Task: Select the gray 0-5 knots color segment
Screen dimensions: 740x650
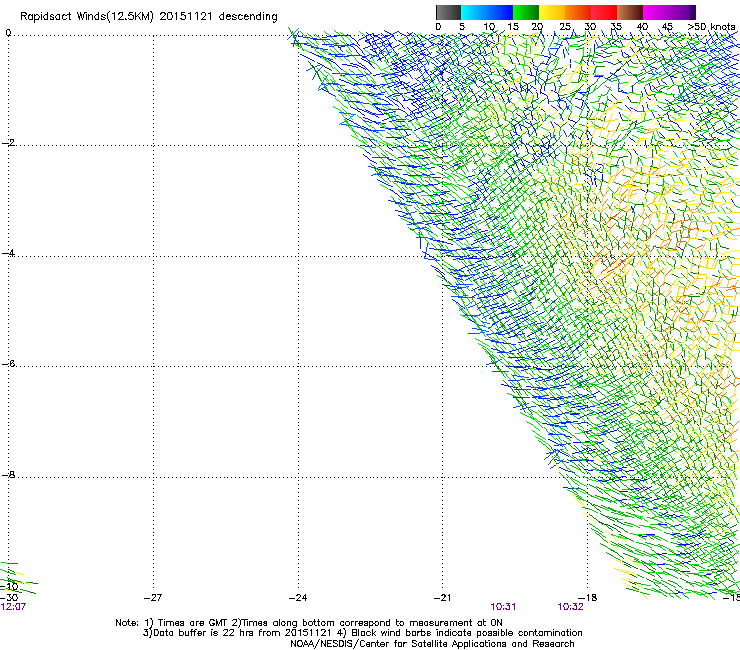Action: click(x=448, y=12)
